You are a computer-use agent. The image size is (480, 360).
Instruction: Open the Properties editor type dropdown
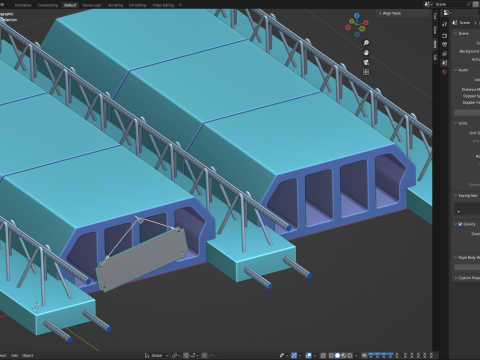tap(447, 13)
